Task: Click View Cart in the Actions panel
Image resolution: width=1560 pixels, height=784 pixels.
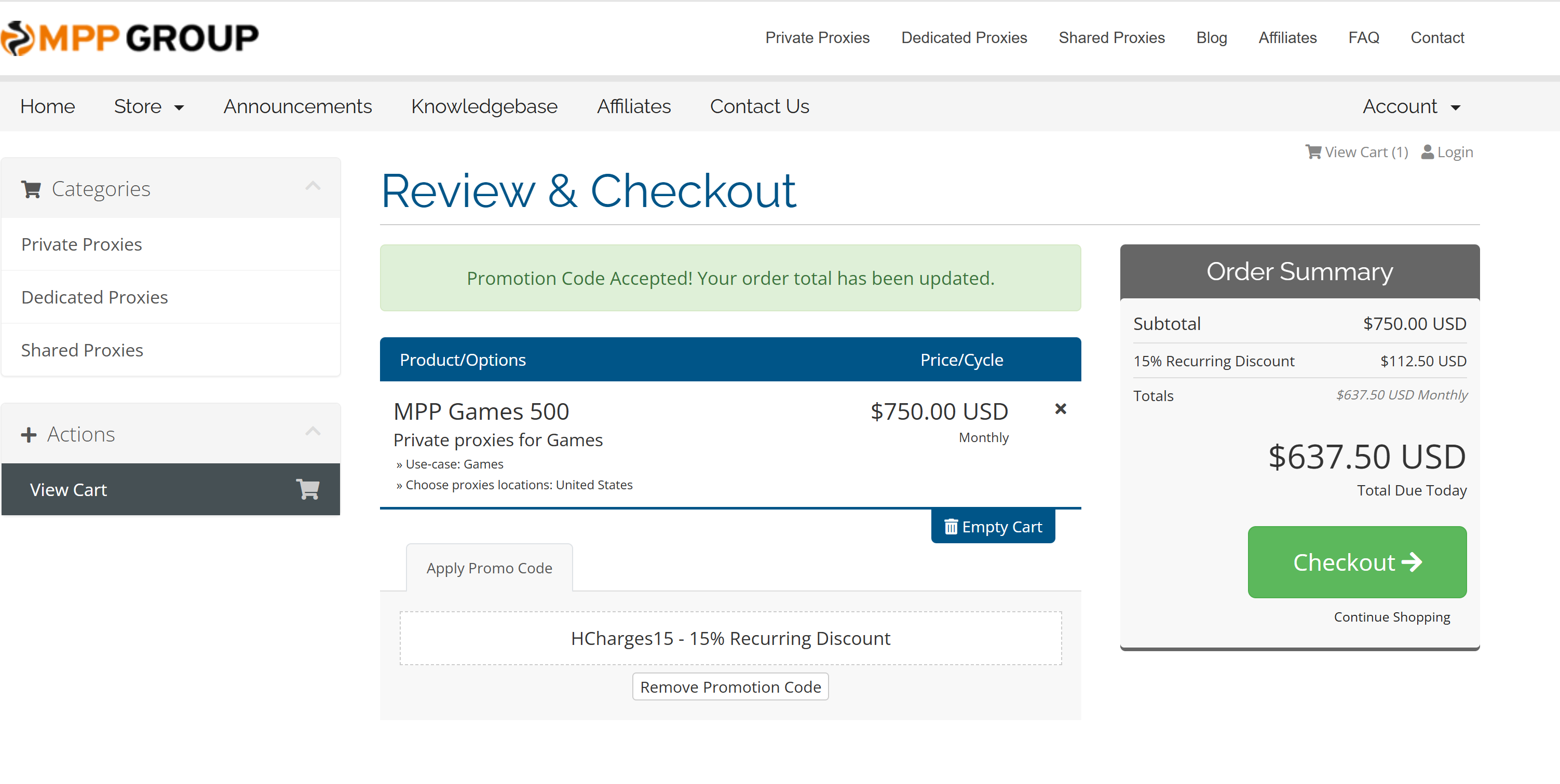Action: pos(171,489)
